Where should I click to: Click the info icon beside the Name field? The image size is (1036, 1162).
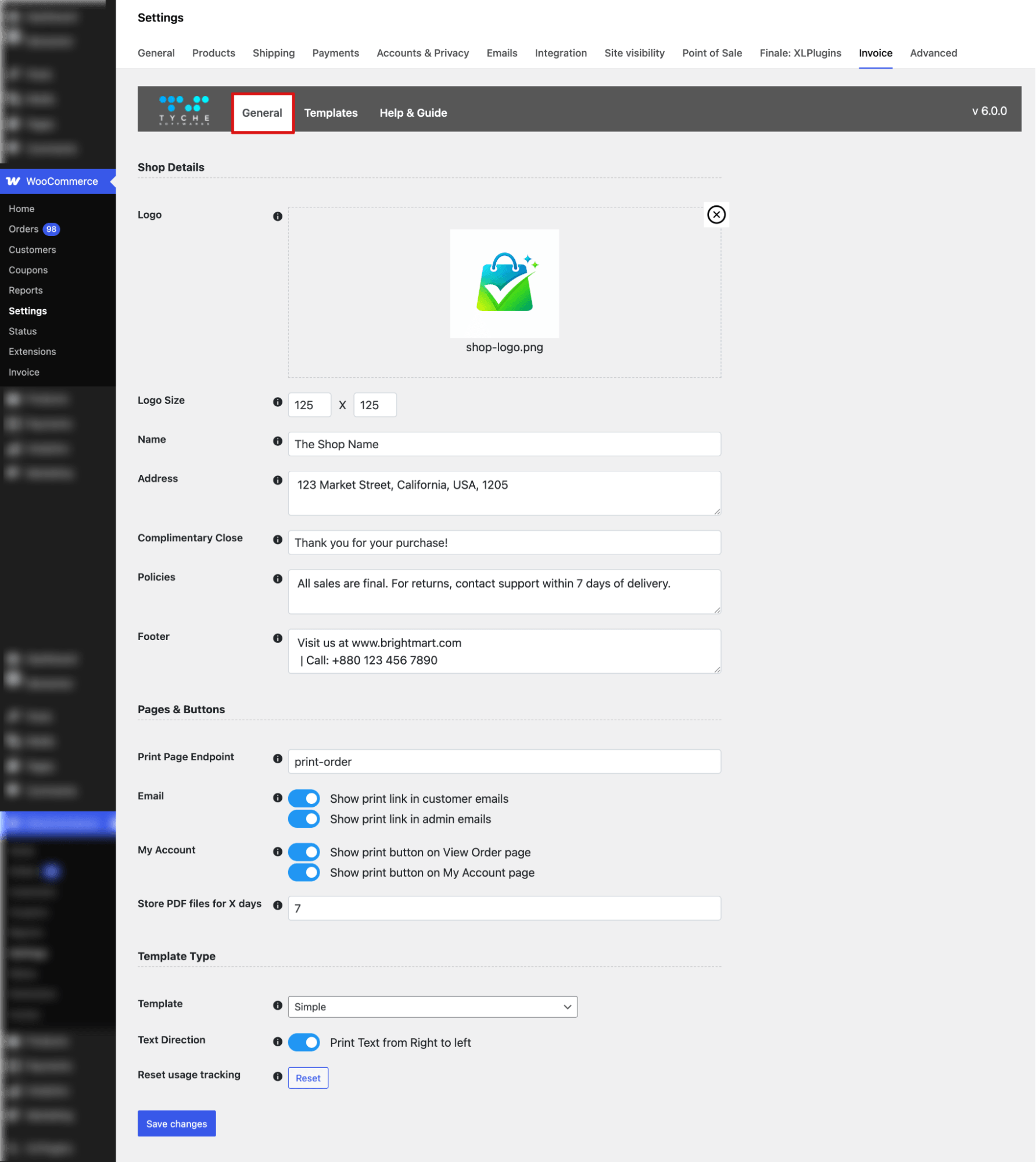tap(278, 441)
